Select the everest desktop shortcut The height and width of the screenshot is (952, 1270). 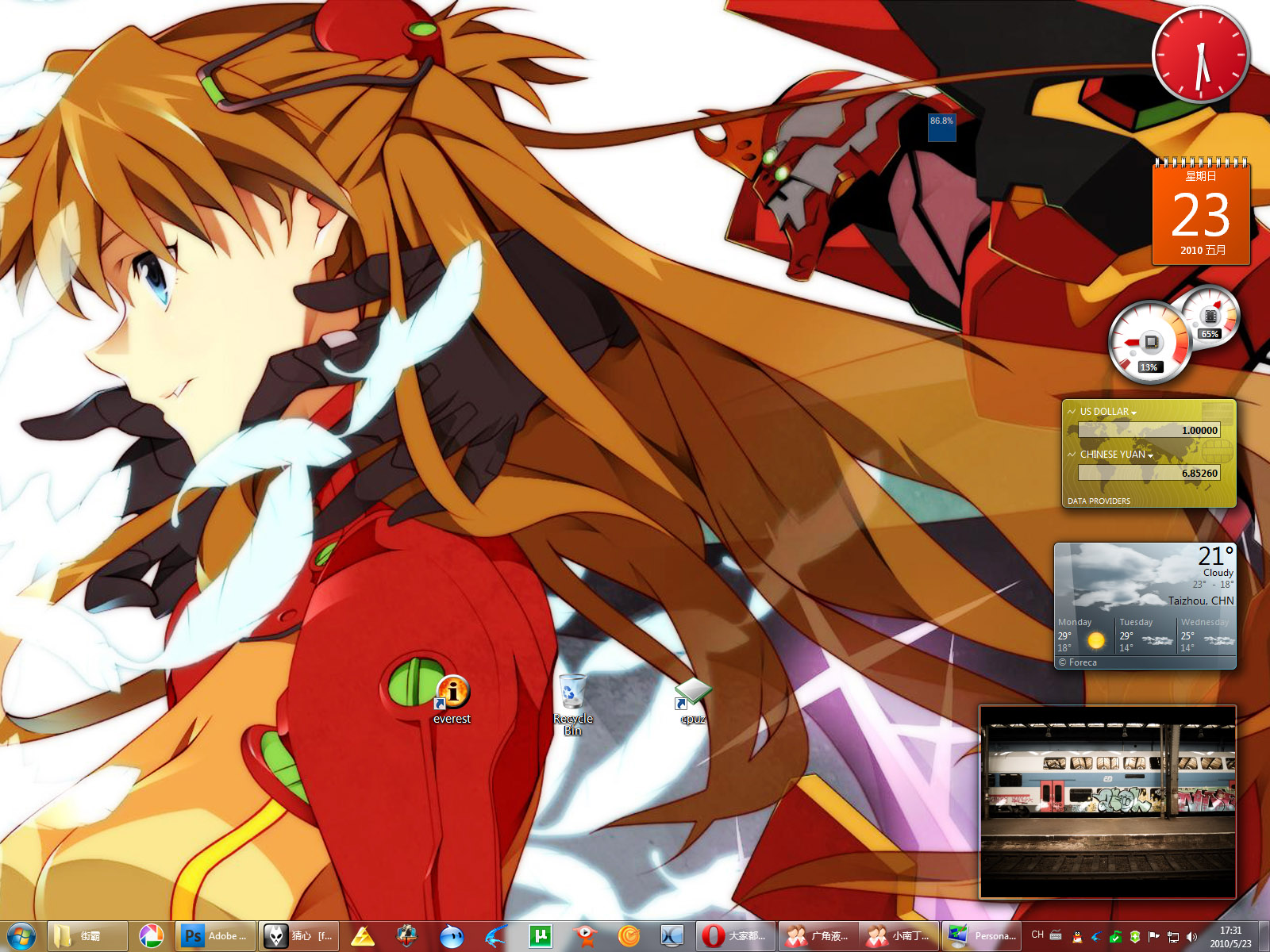pos(452,700)
